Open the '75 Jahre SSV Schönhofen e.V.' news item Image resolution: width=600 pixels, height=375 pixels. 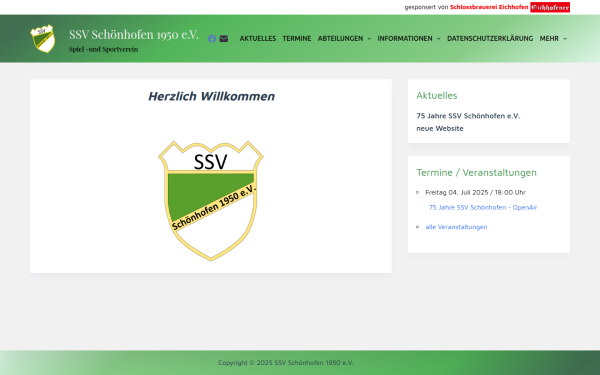point(468,116)
